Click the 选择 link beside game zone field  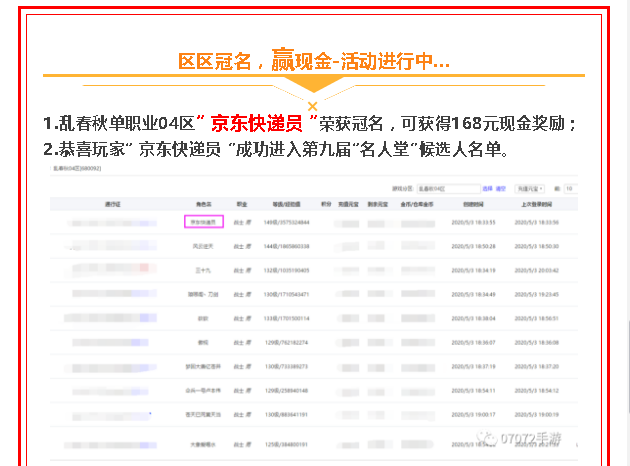pos(487,189)
